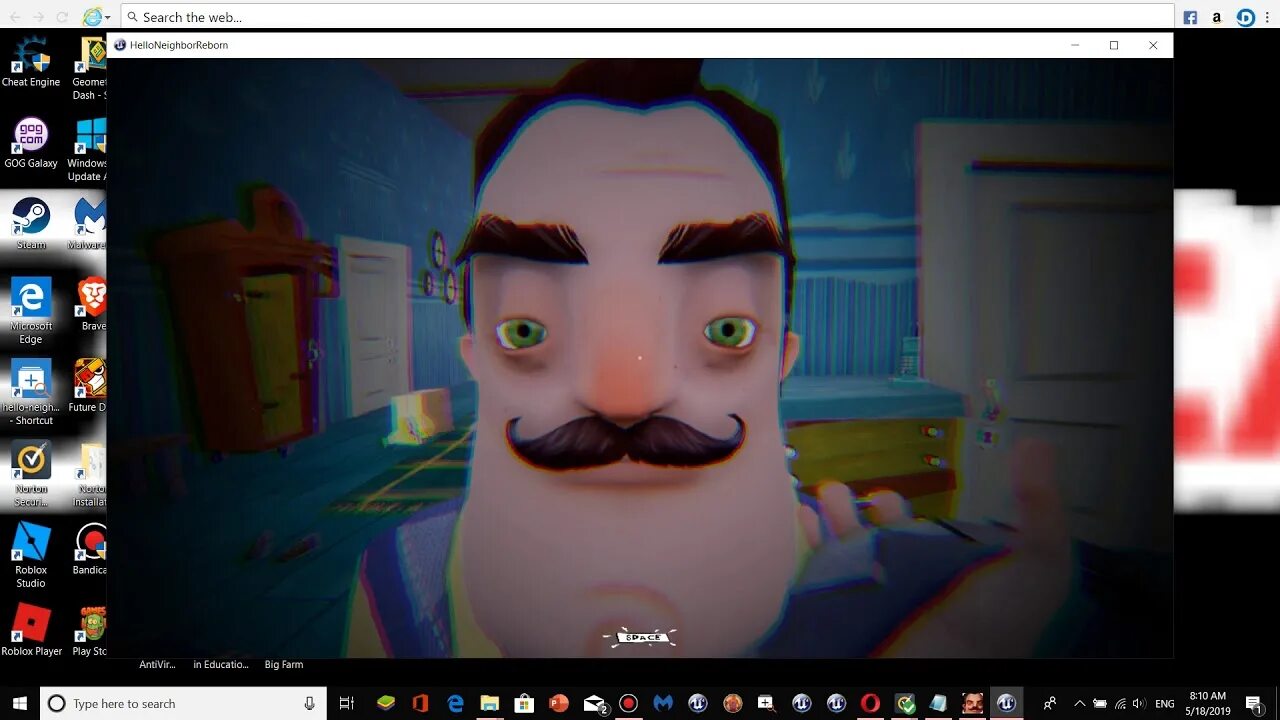Open the hello-neighbor shortcut on the desktop

click(x=31, y=392)
